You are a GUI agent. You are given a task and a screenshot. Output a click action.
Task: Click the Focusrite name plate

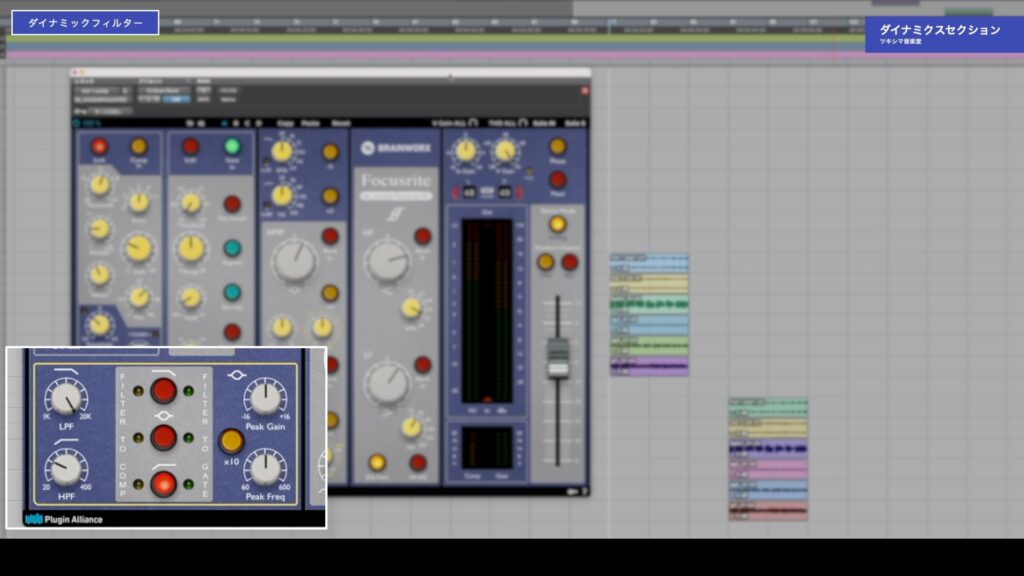[x=396, y=180]
